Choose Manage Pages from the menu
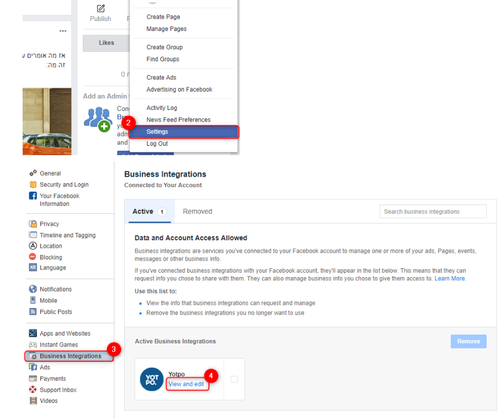500x419 pixels. click(166, 29)
